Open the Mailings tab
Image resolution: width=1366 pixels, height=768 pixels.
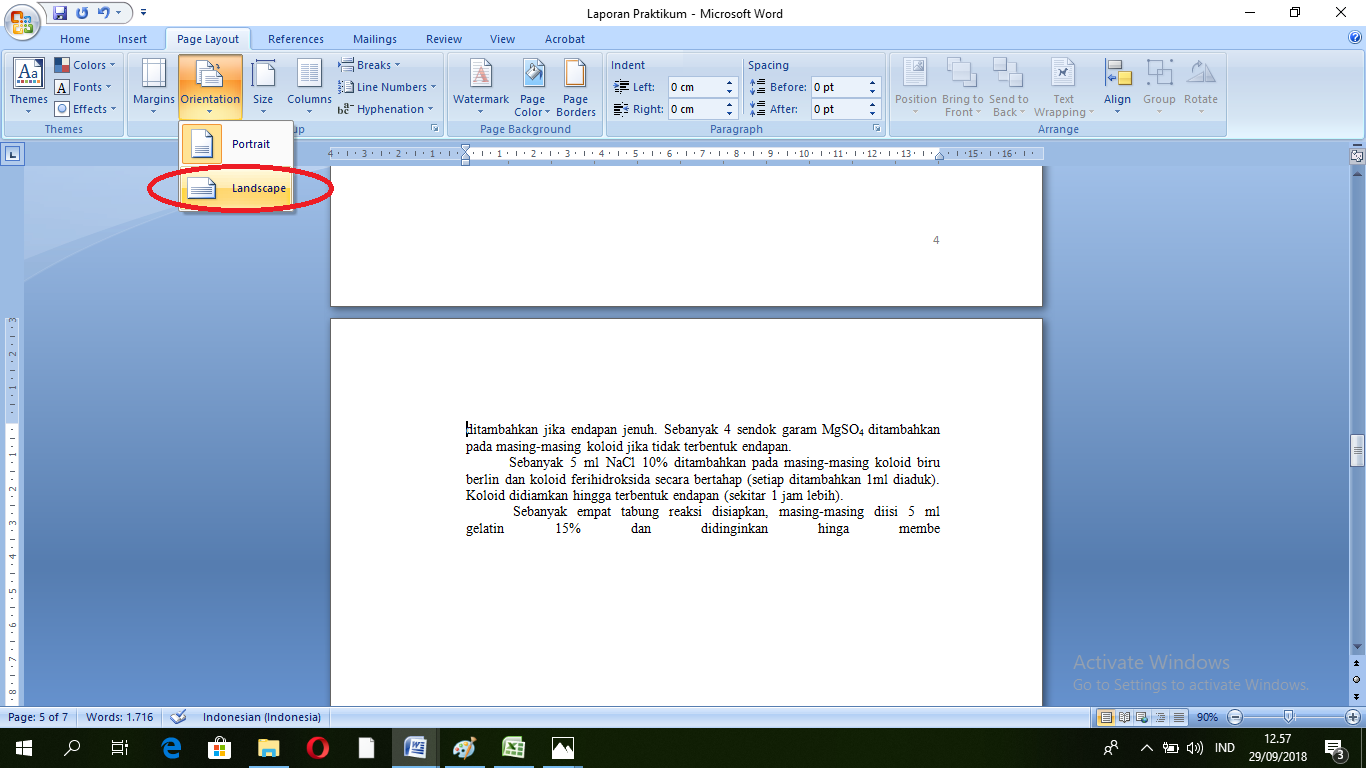coord(374,39)
